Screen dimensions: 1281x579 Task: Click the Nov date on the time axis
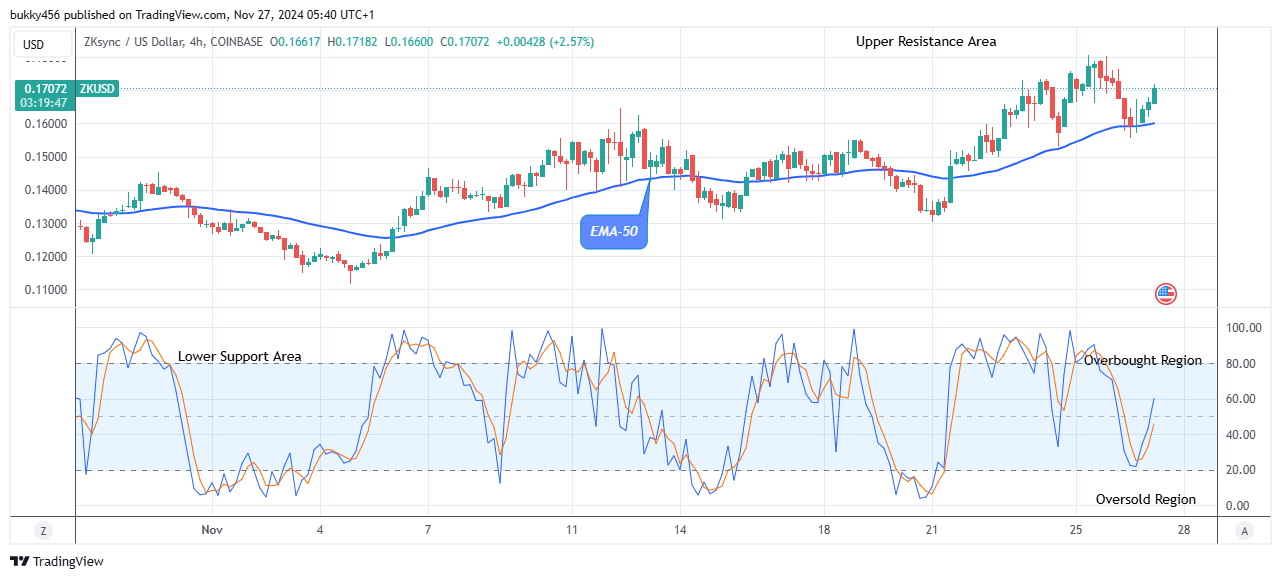[x=211, y=529]
